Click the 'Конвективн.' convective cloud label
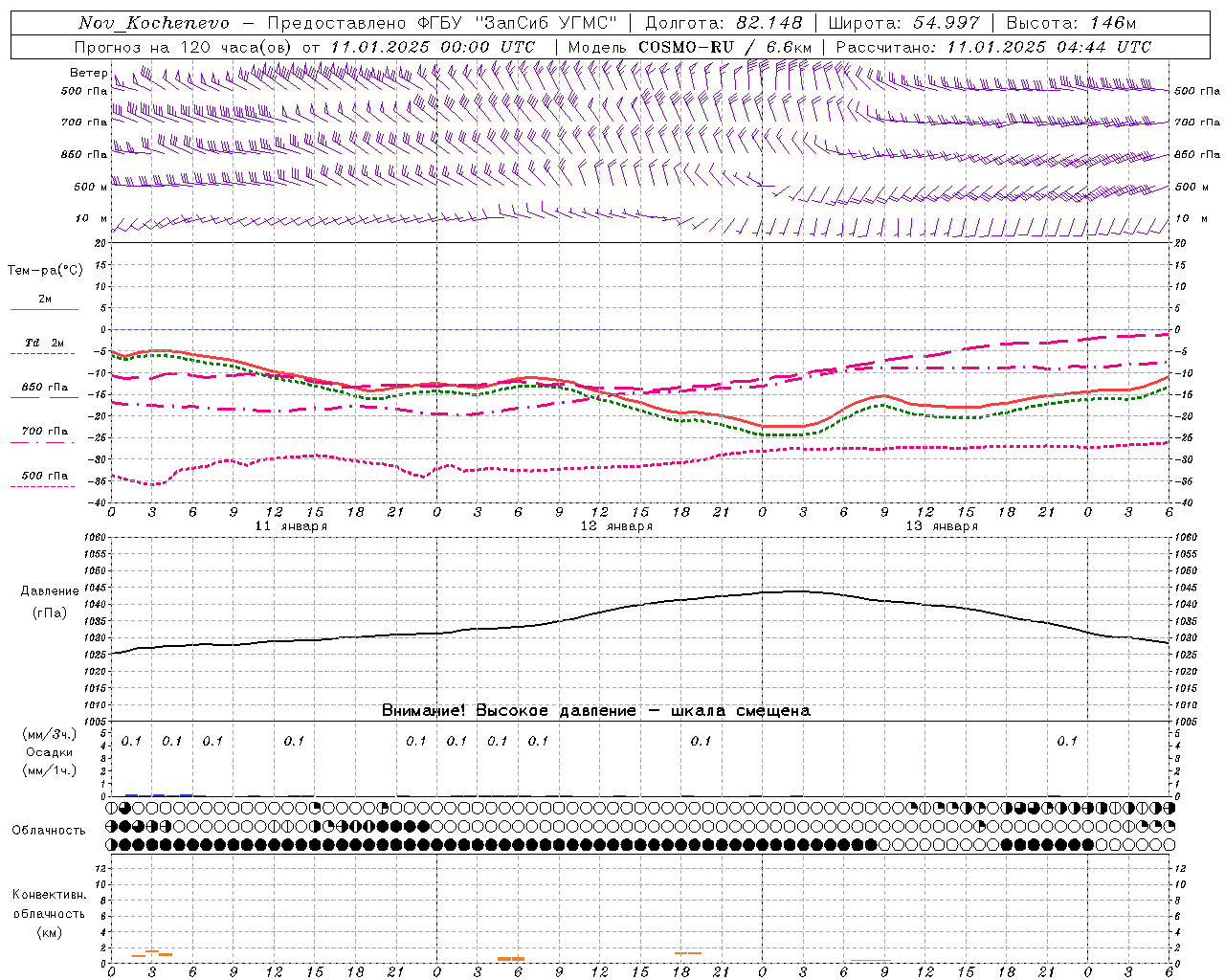The image size is (1225, 980). click(50, 895)
